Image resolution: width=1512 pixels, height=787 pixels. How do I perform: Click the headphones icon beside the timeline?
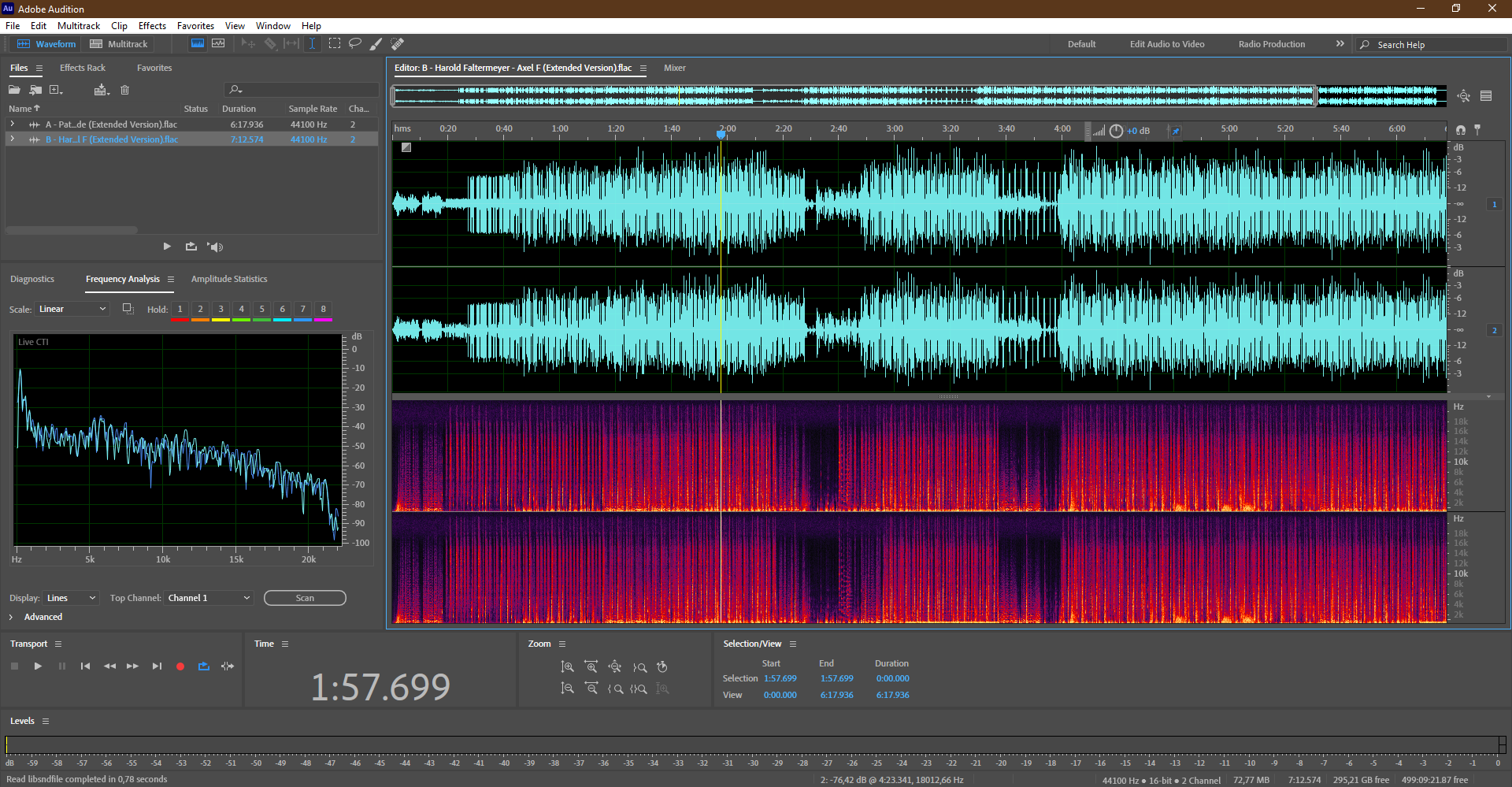(x=1461, y=130)
